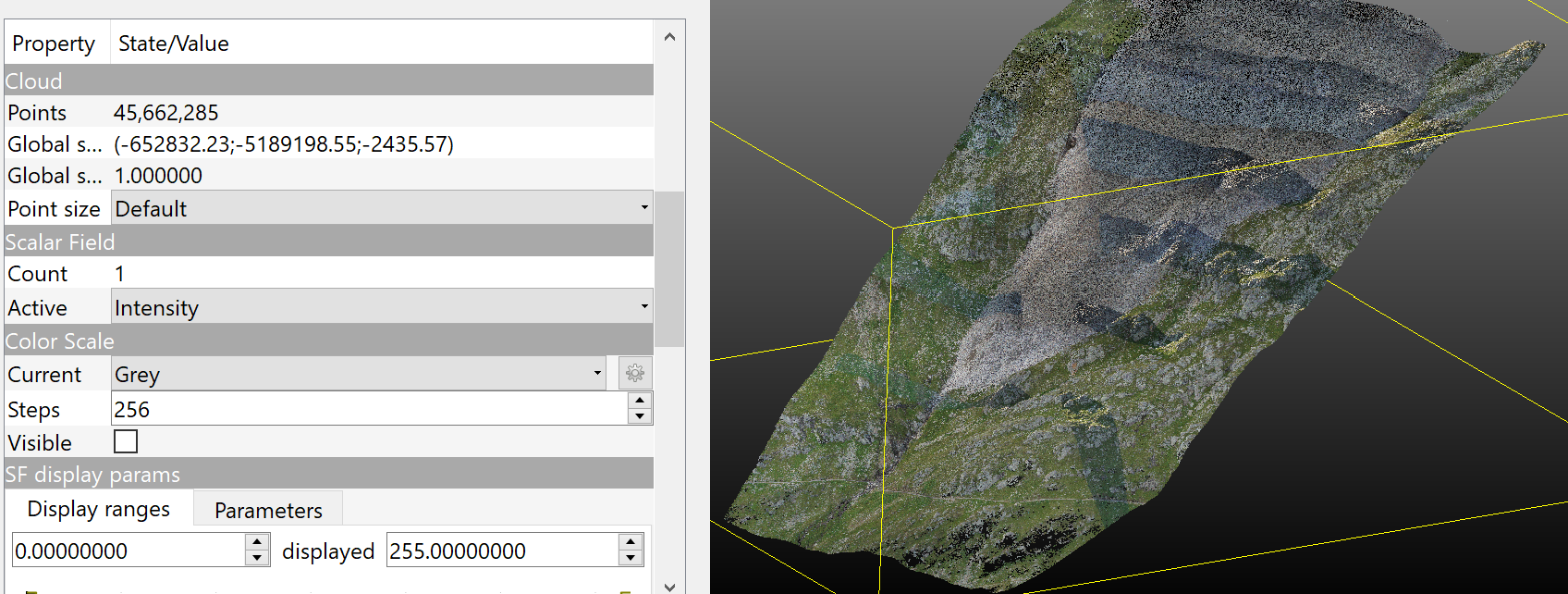Expand the Active scalar field Intensity dropdown
Viewport: 1568px width, 594px height.
(381, 307)
